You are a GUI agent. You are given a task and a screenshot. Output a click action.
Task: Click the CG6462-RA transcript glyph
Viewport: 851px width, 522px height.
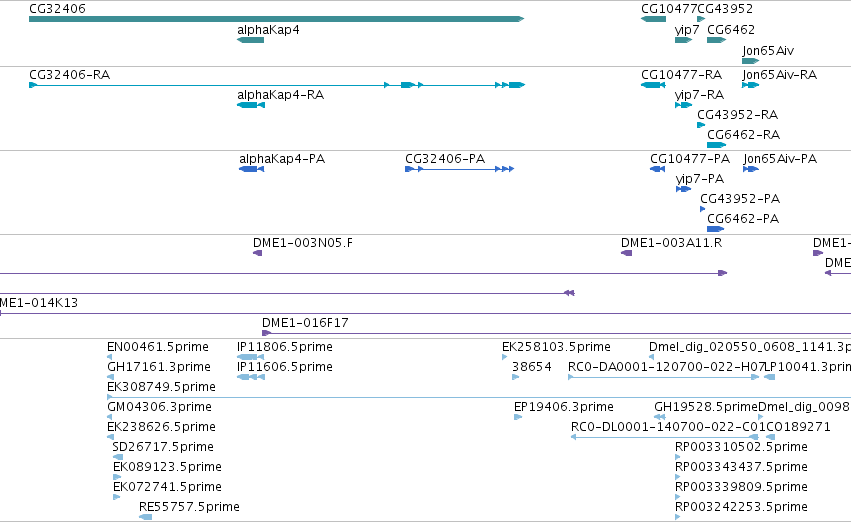[x=716, y=145]
